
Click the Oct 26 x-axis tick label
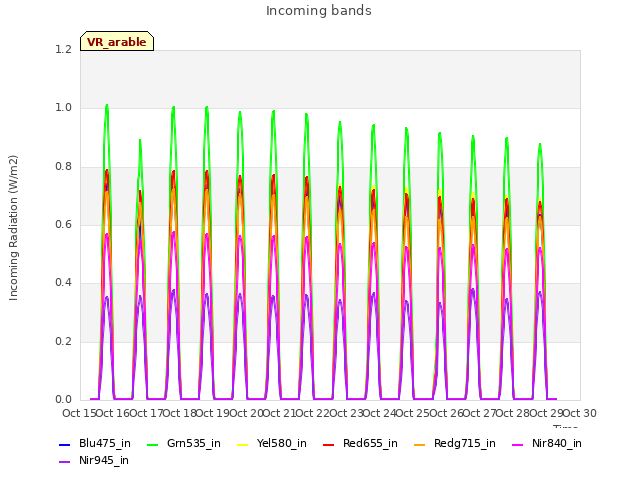click(x=446, y=413)
